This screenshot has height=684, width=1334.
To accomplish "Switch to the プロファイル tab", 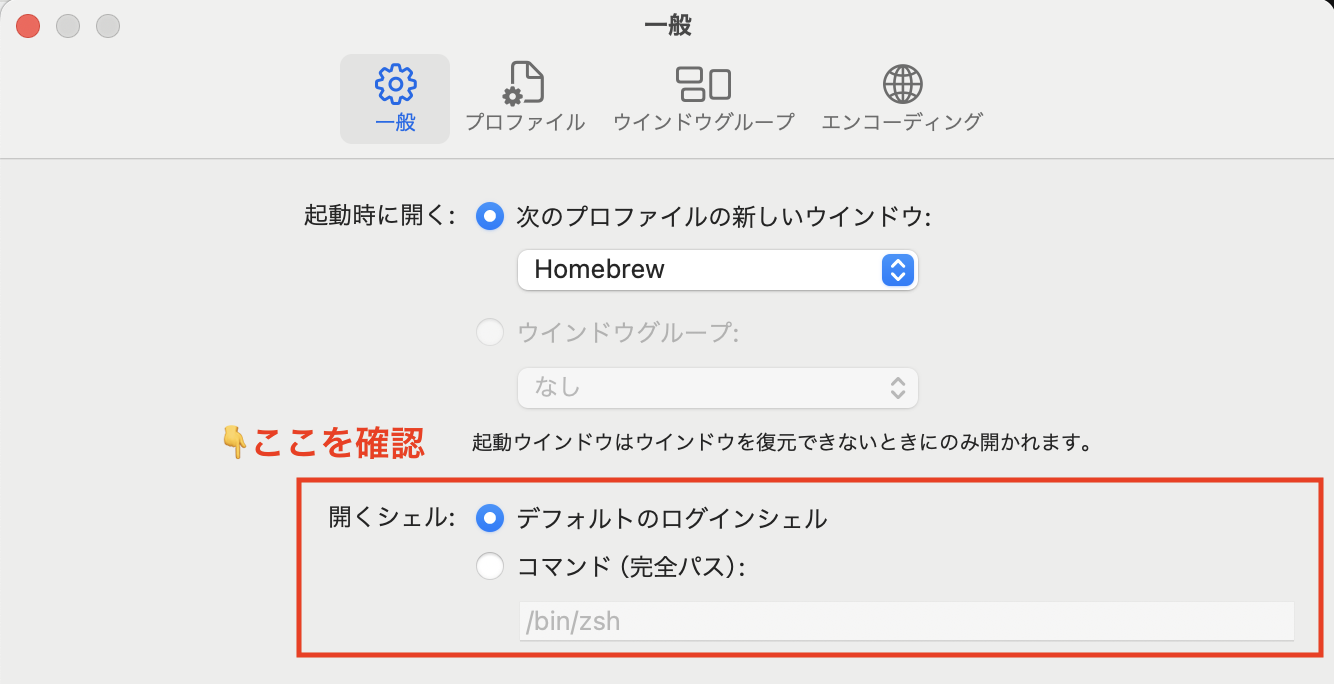I will click(x=525, y=97).
